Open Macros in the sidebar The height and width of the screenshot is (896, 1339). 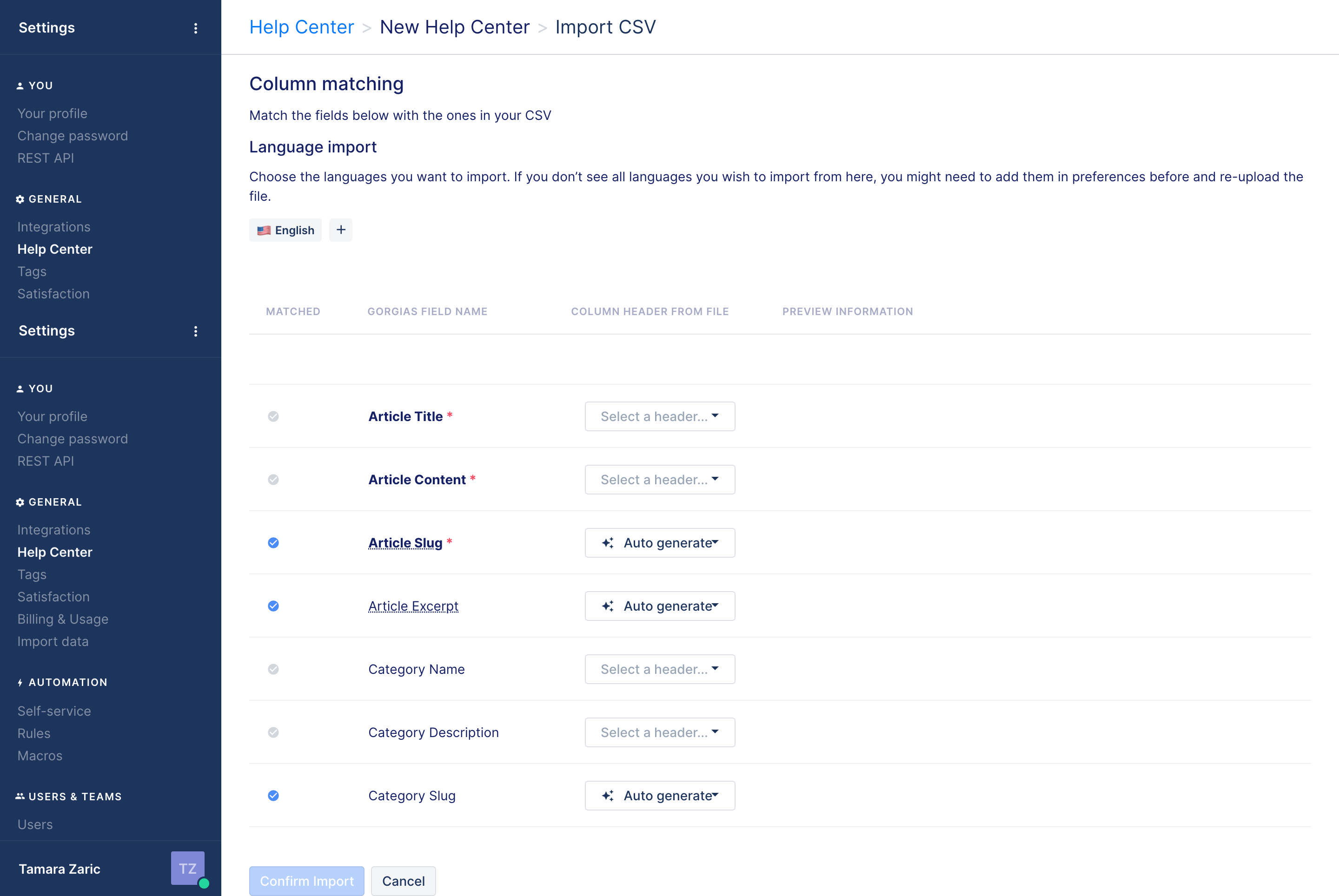coord(40,756)
